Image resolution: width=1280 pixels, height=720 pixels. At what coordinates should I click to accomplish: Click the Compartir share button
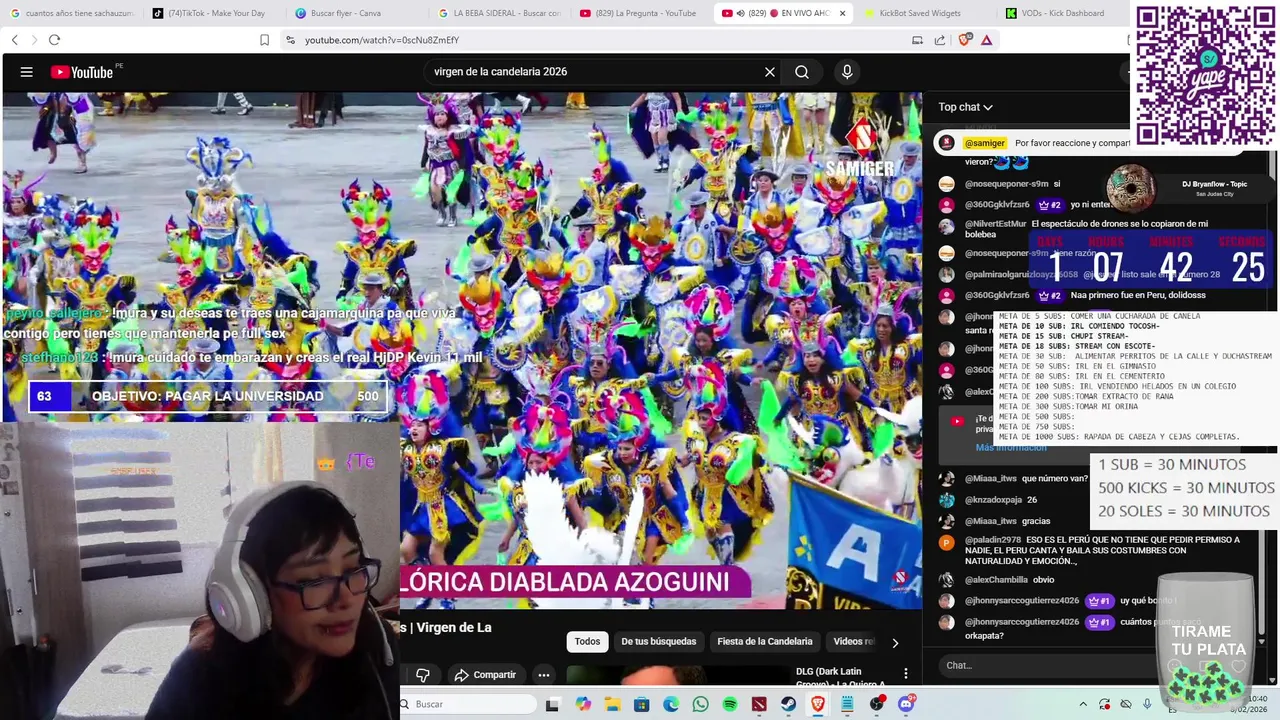pos(485,675)
